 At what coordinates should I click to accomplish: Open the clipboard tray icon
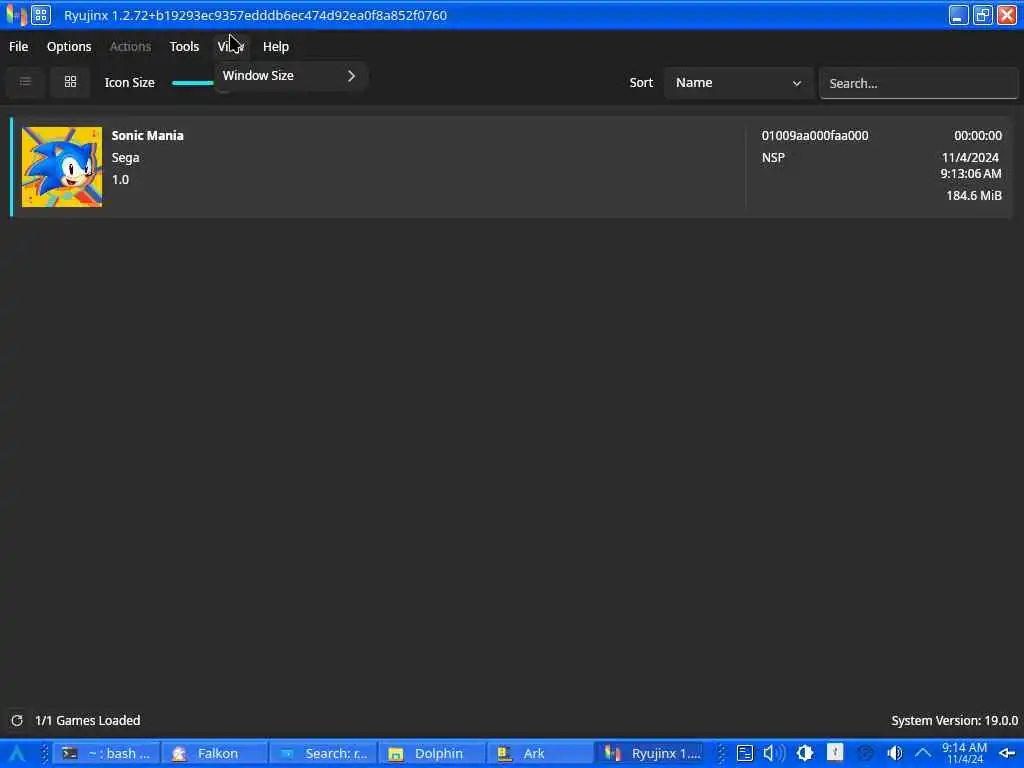pyautogui.click(x=744, y=754)
